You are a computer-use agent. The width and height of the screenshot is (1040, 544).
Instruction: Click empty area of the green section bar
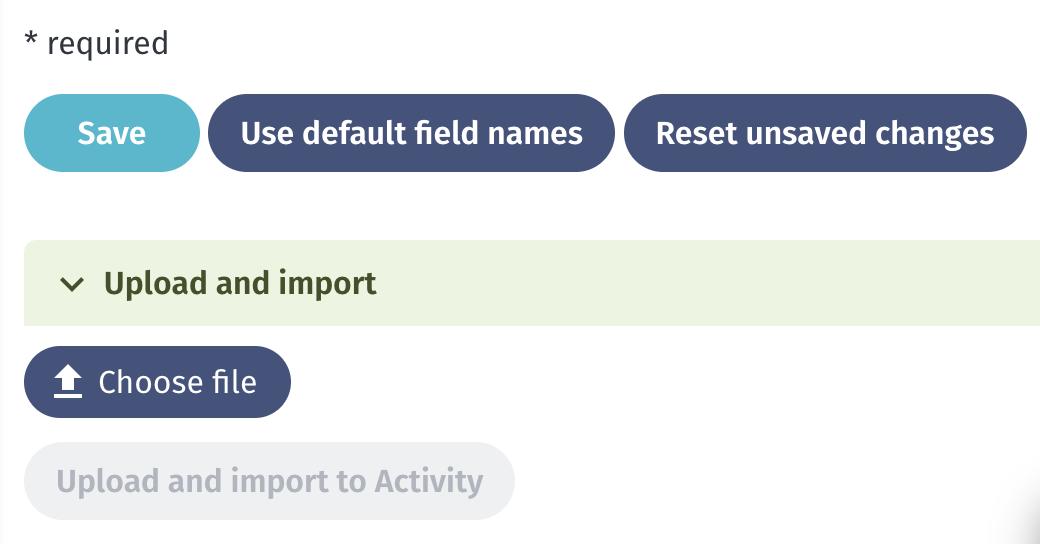pyautogui.click(x=696, y=283)
